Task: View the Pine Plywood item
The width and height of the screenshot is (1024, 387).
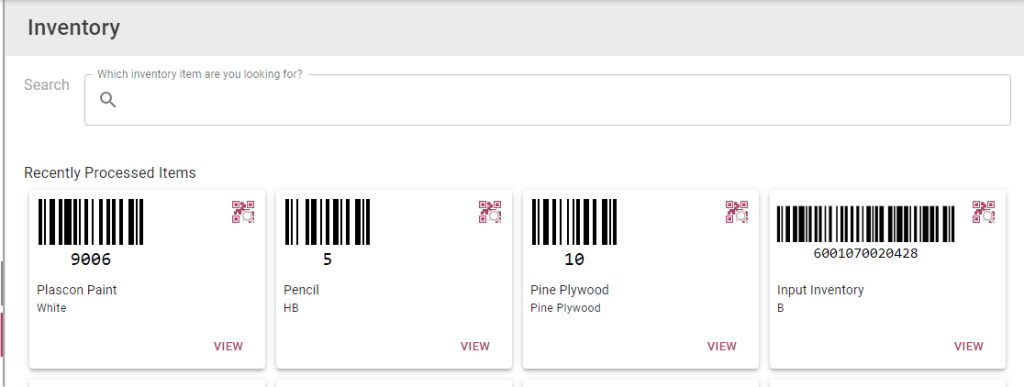Action: tap(722, 347)
